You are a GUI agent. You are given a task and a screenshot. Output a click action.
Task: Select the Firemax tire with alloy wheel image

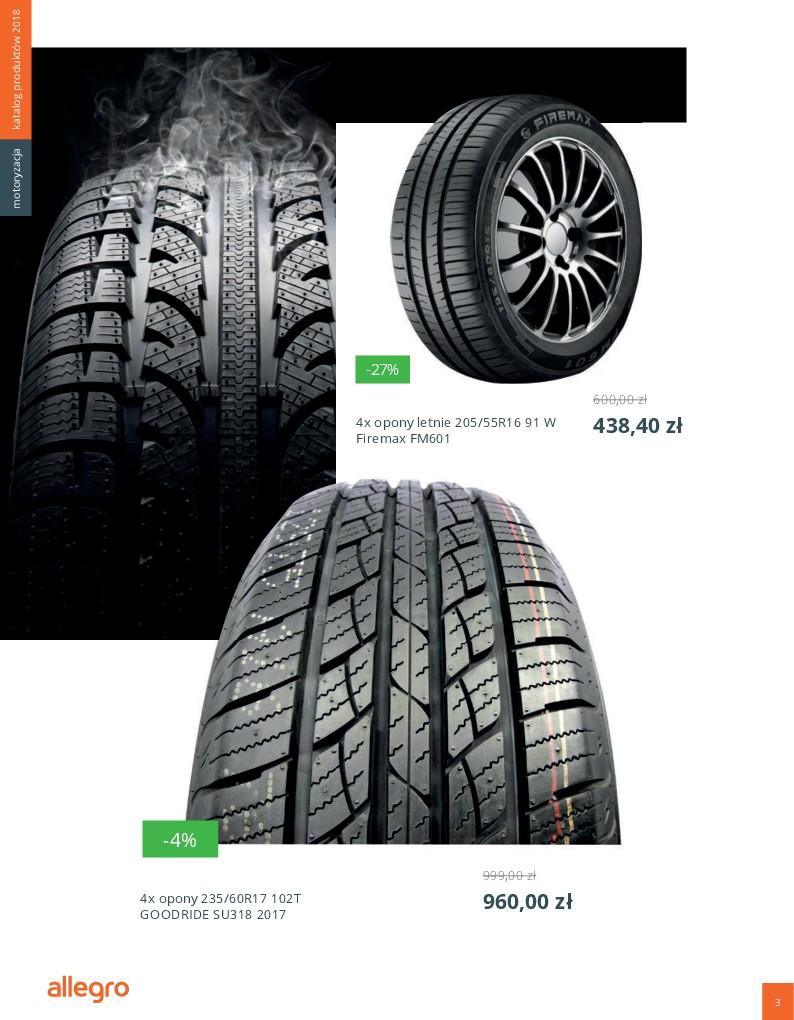click(516, 240)
